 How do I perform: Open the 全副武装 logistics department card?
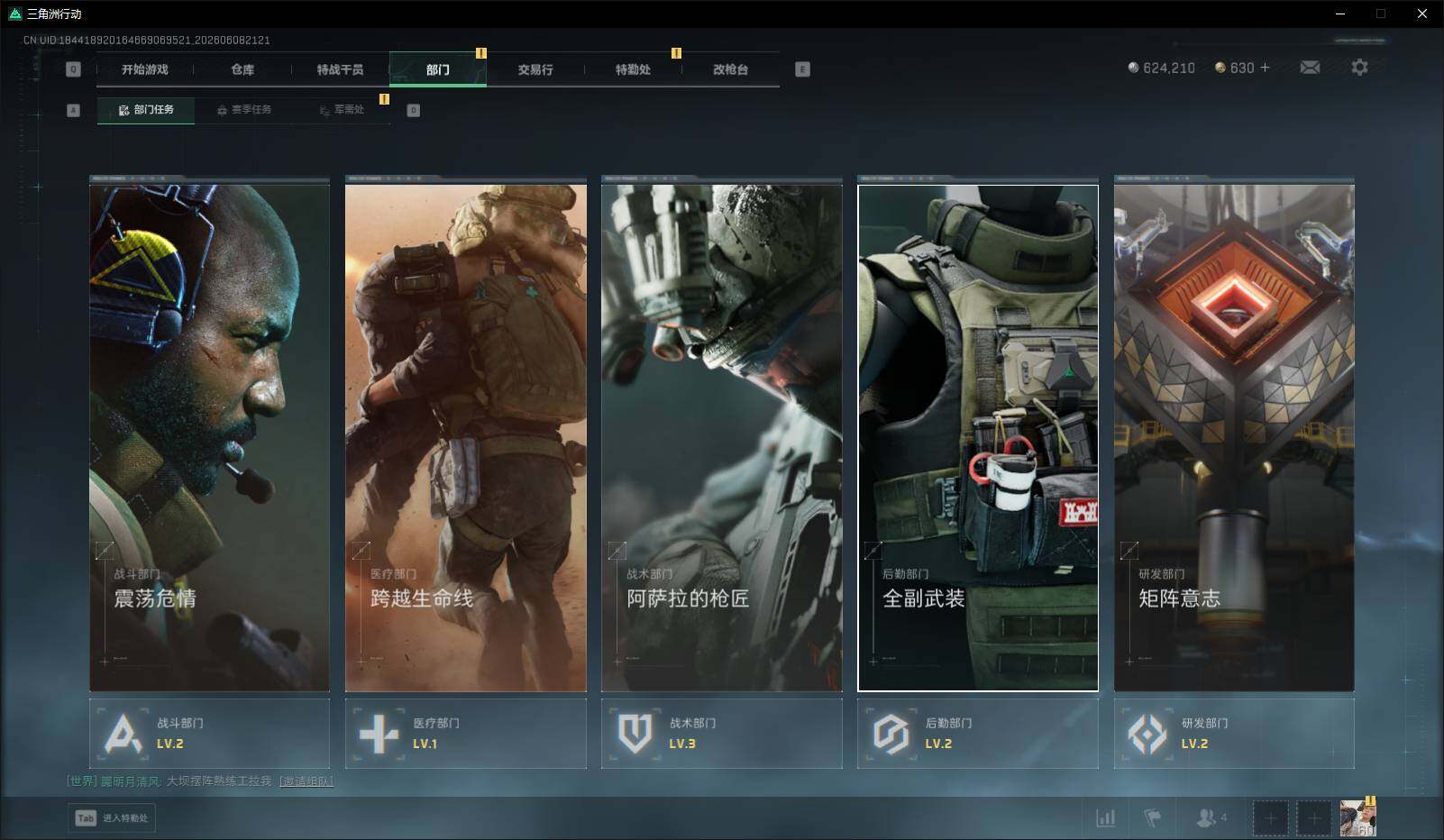pyautogui.click(x=978, y=437)
